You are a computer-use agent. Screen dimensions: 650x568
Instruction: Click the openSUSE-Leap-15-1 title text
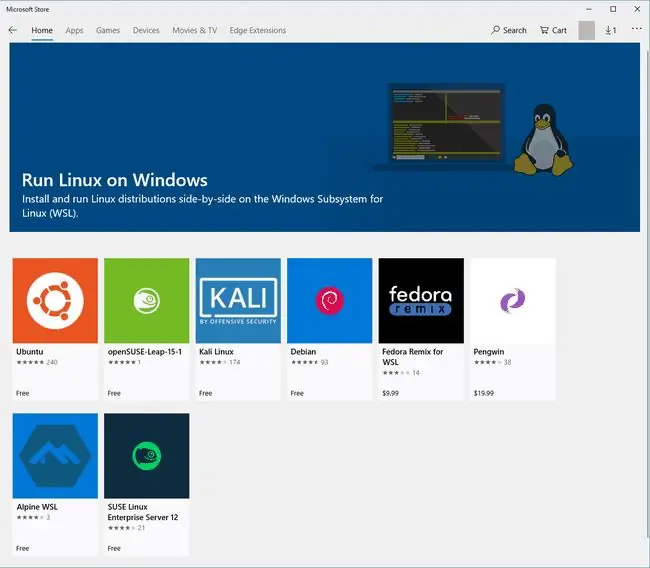(x=145, y=352)
